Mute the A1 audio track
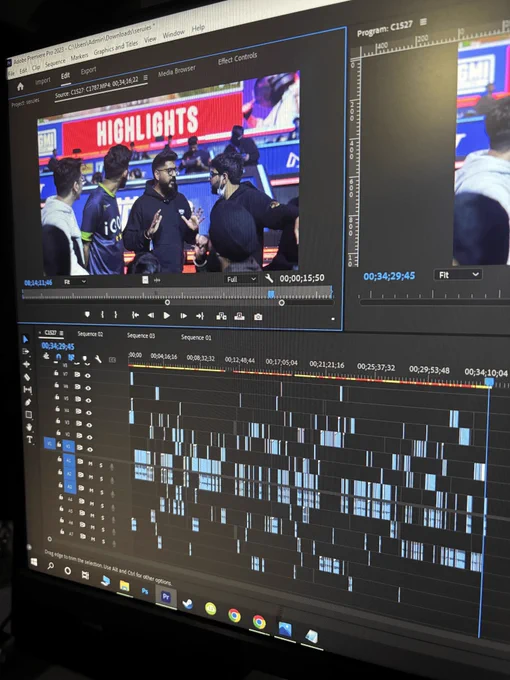This screenshot has height=680, width=510. click(x=91, y=464)
